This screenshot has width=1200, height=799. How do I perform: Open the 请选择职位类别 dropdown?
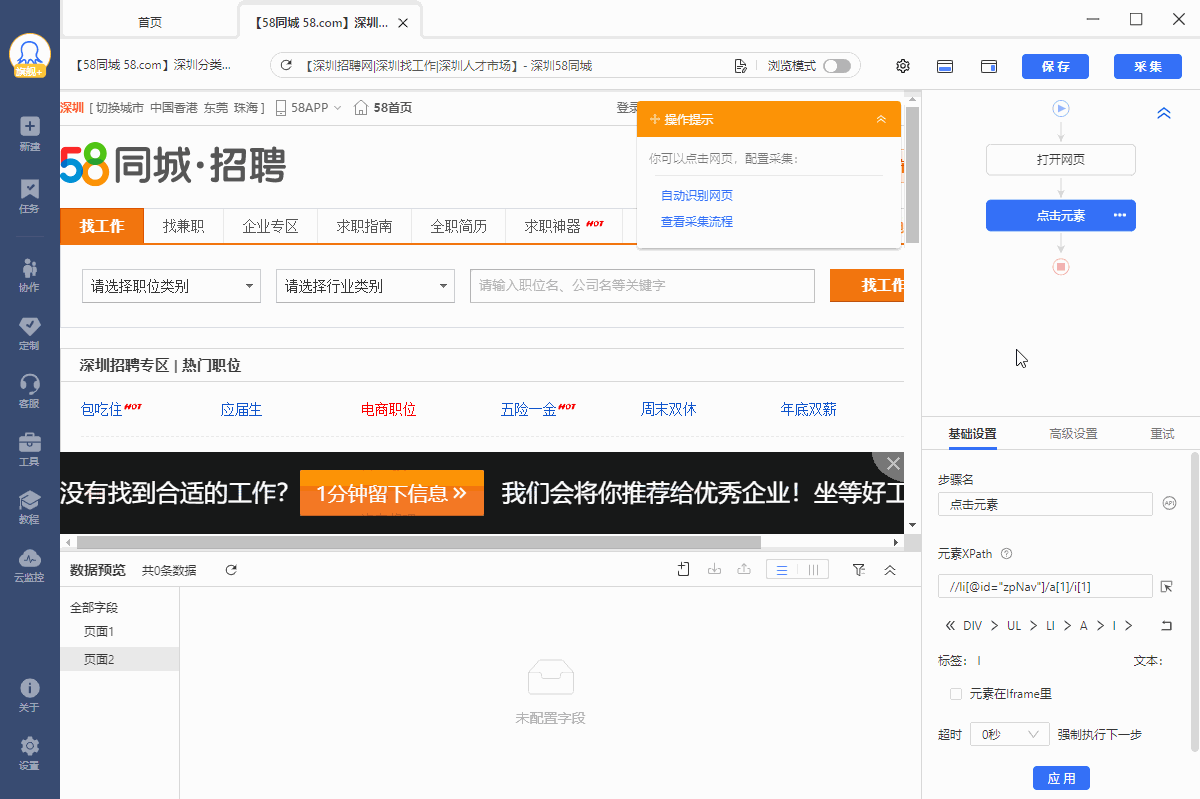171,286
